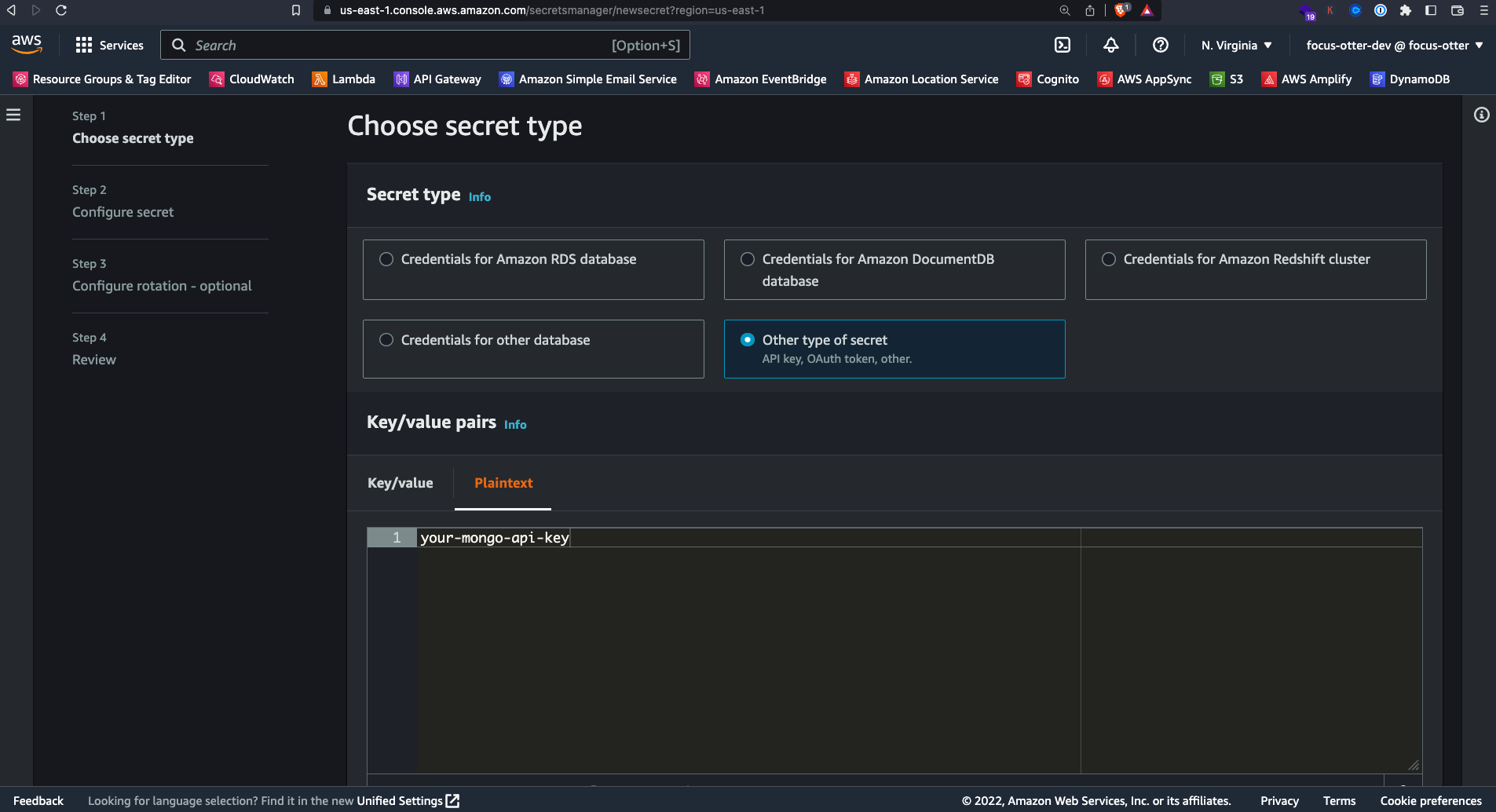This screenshot has height=812, width=1496.
Task: Select Credentials for other database
Action: click(533, 349)
